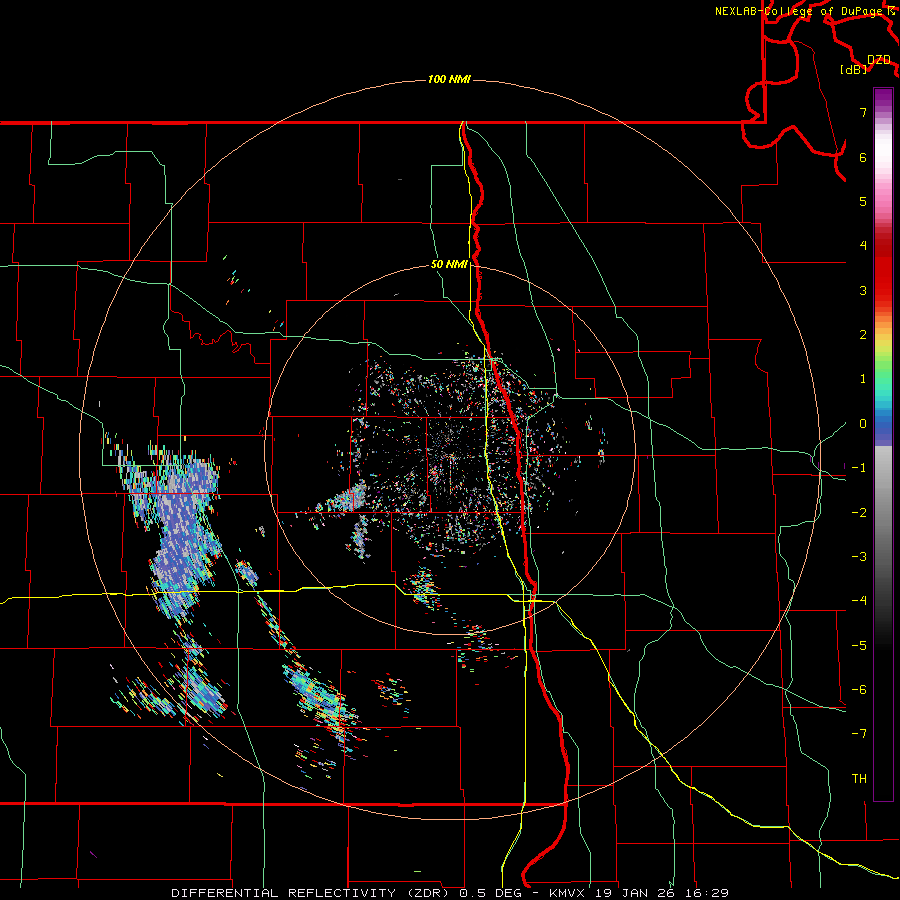Click the -5 value on the color scale
This screenshot has height=900, width=900.
click(x=859, y=646)
